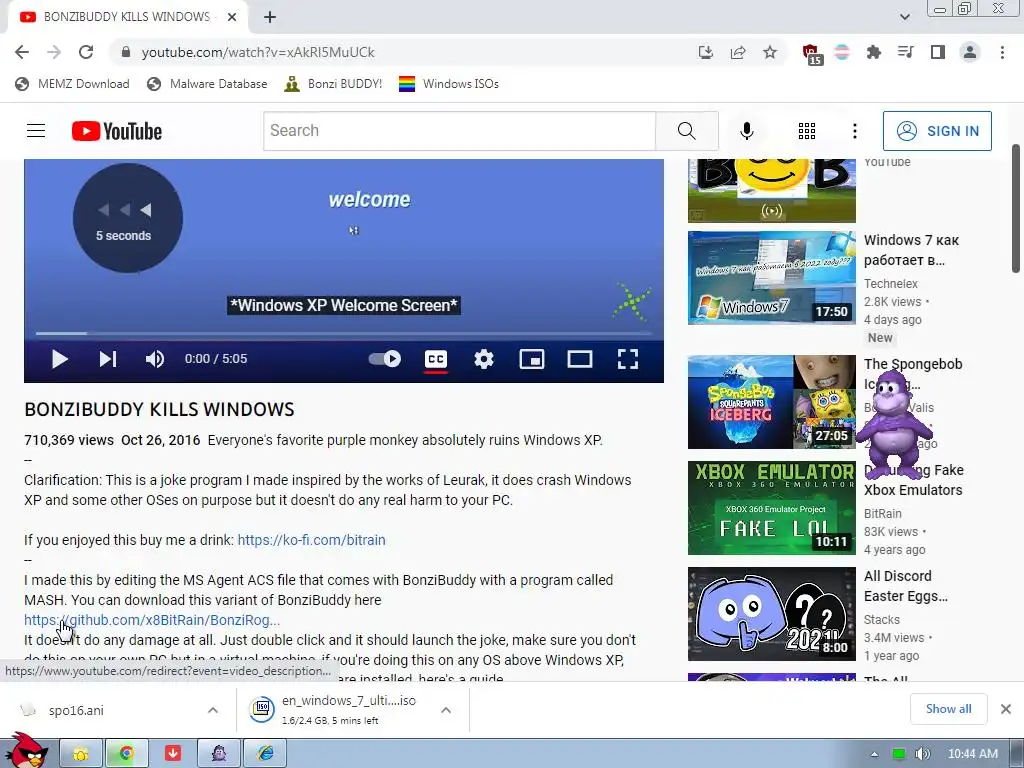Image resolution: width=1024 pixels, height=768 pixels.
Task: Toggle closed captions CC button
Action: tap(436, 359)
